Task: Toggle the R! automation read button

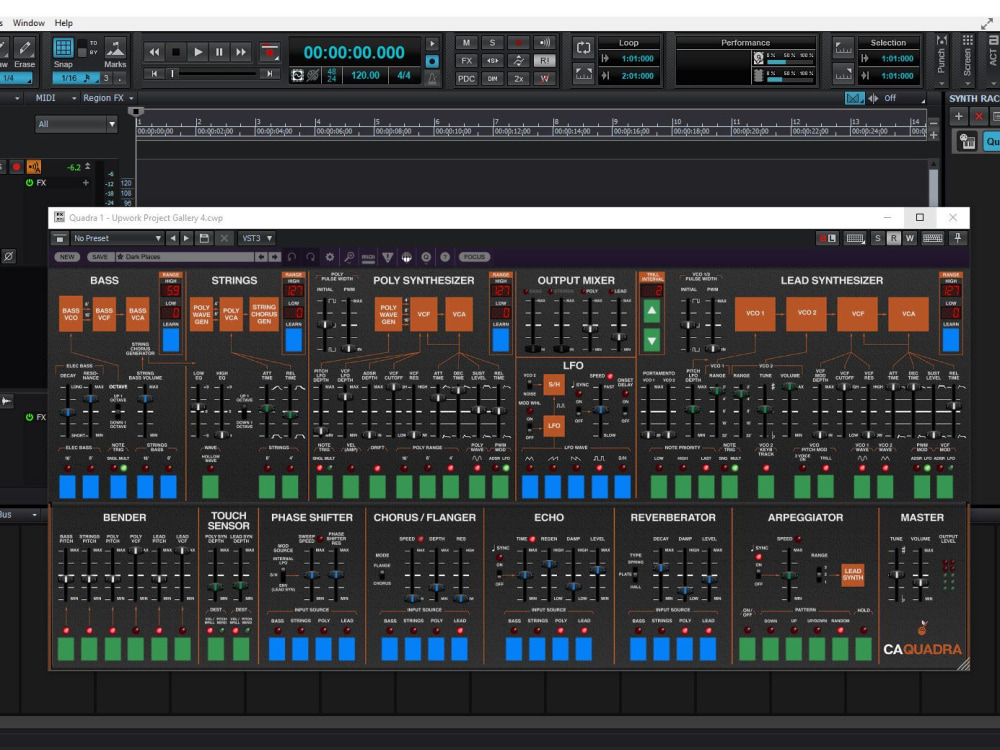Action: (x=545, y=61)
